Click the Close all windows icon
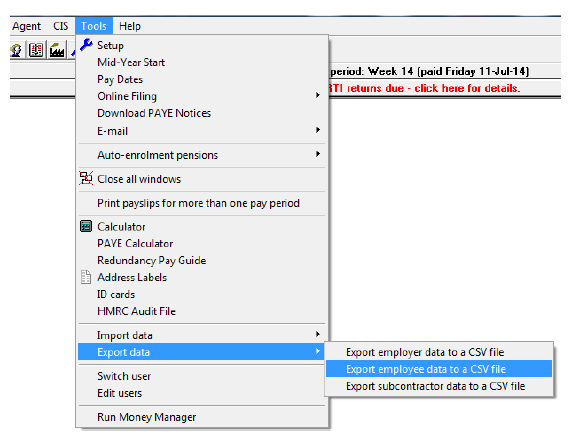Image resolution: width=580 pixels, height=437 pixels. (86, 179)
